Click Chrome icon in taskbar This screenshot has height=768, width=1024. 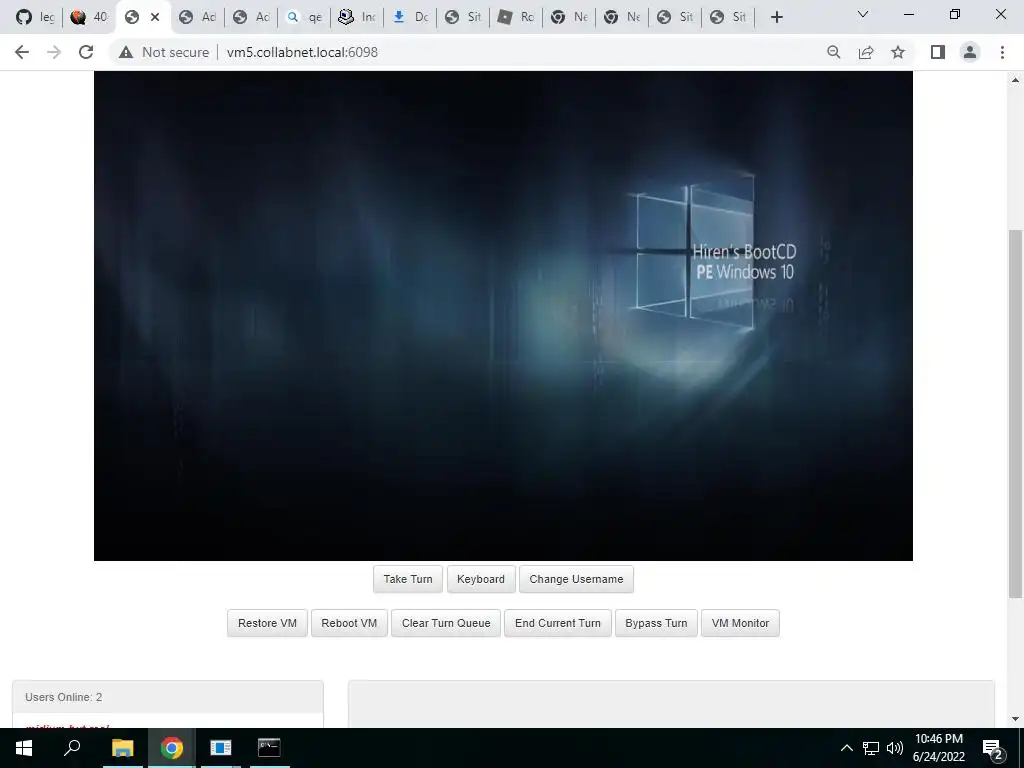pos(171,748)
